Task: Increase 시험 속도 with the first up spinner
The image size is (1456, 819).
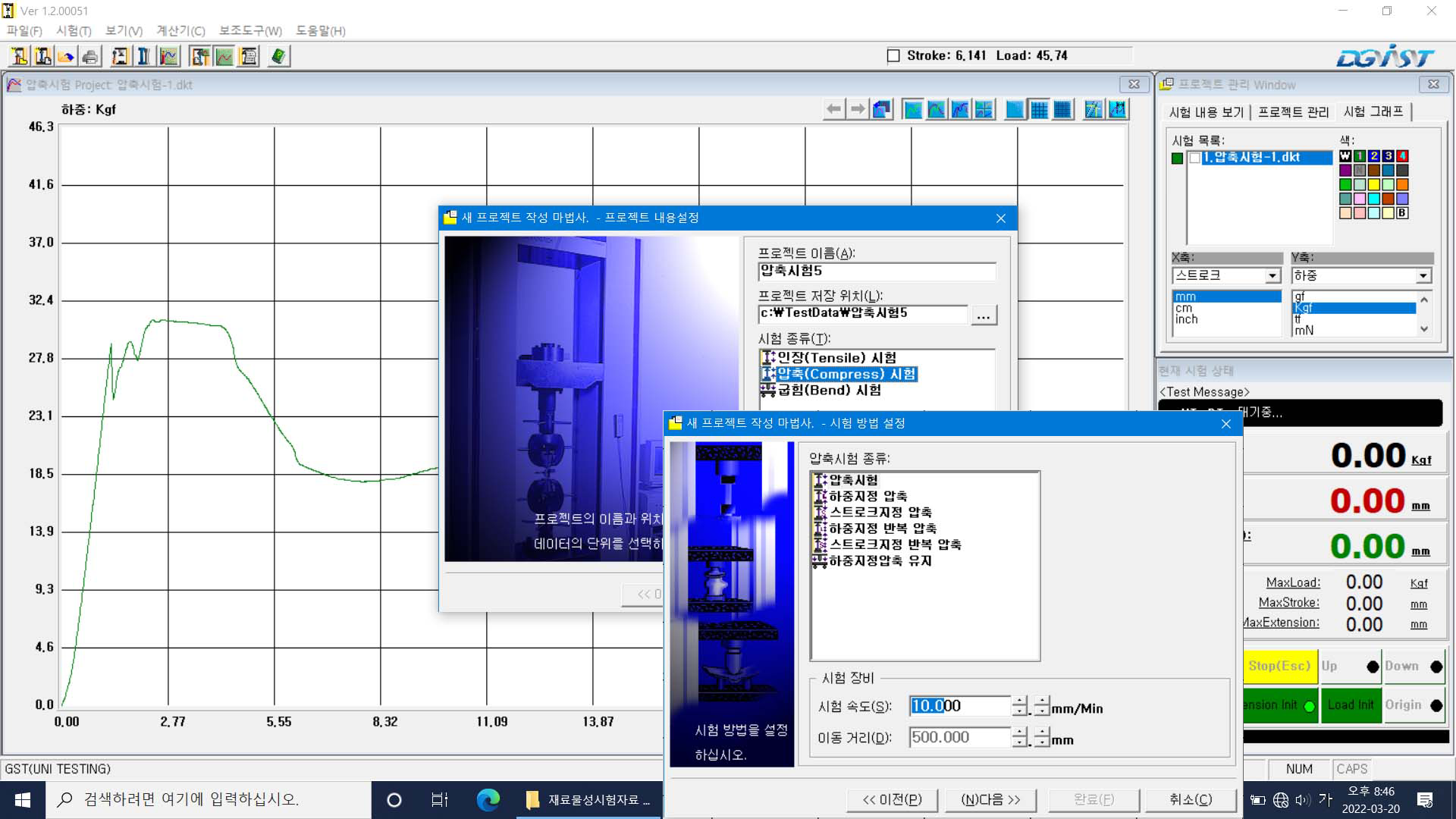Action: 1020,701
